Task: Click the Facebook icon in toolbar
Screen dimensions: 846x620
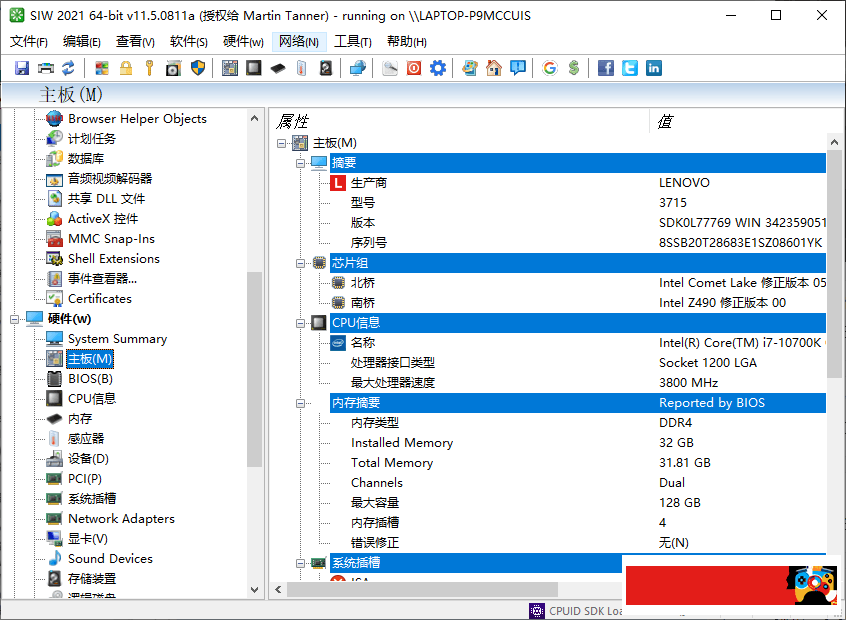Action: point(606,68)
